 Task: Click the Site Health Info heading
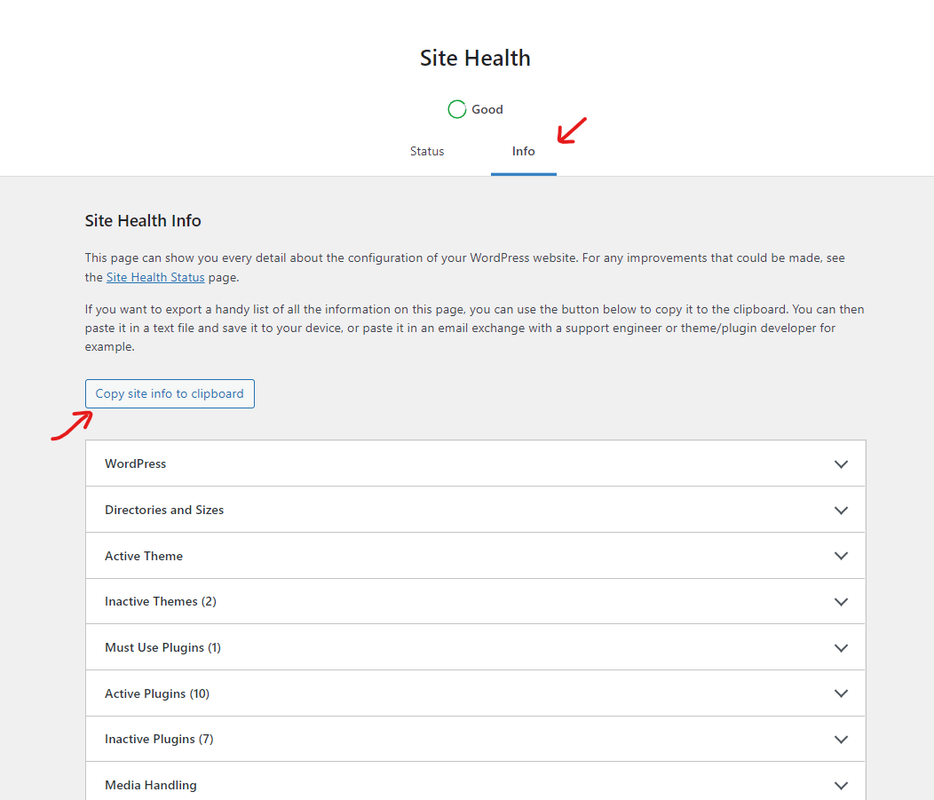coord(143,221)
